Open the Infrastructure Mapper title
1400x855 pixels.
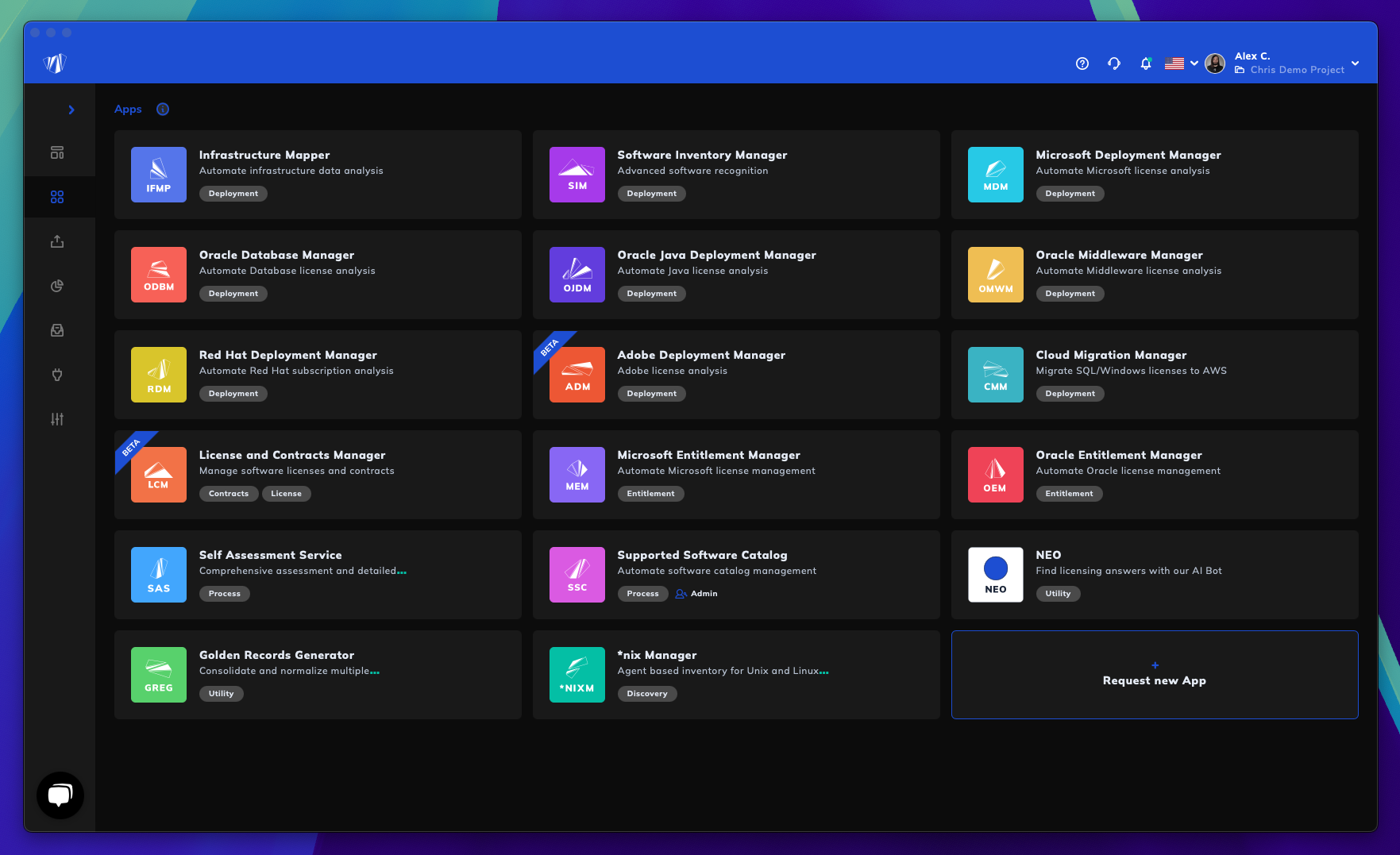coord(264,155)
